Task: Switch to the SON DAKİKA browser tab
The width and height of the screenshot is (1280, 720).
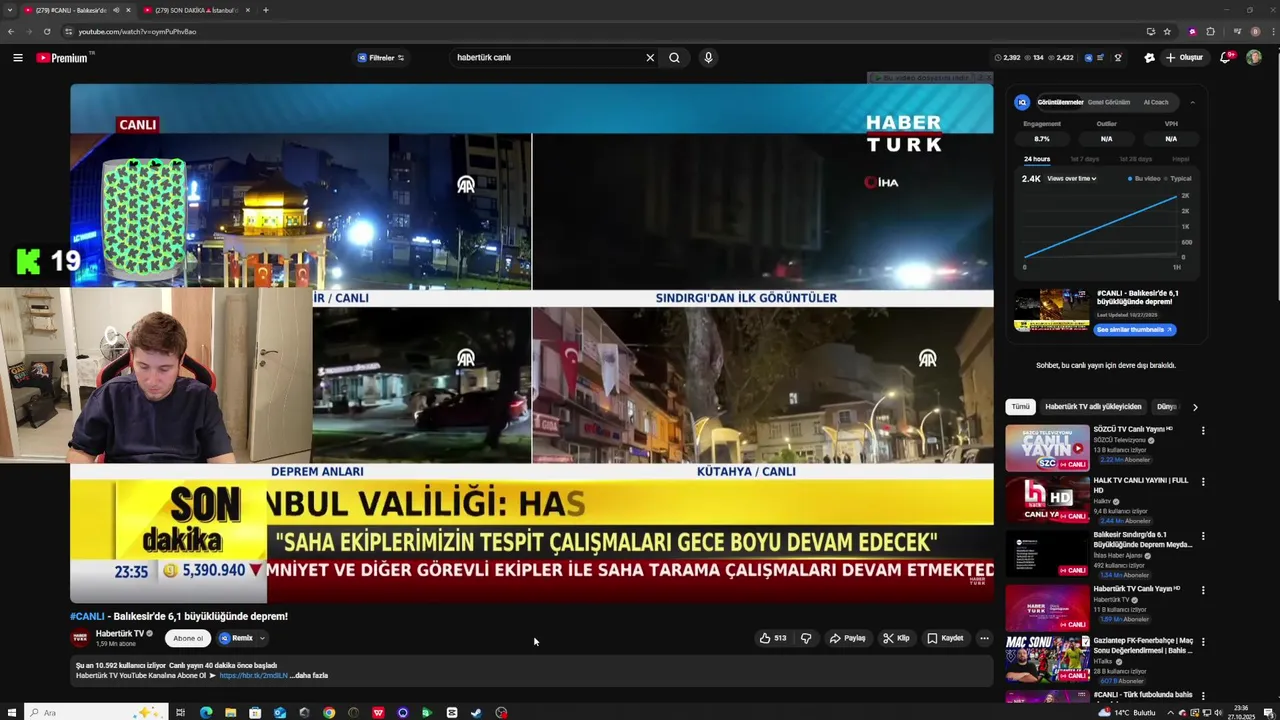Action: coord(196,10)
